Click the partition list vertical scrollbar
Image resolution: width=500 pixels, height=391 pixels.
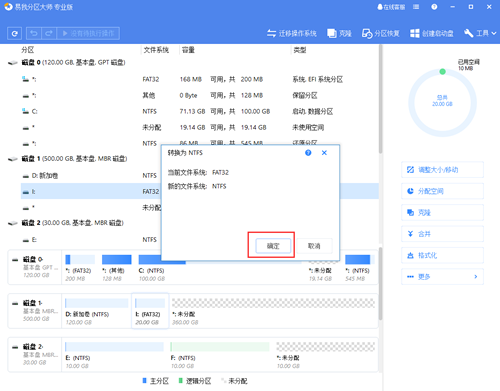coord(380,99)
